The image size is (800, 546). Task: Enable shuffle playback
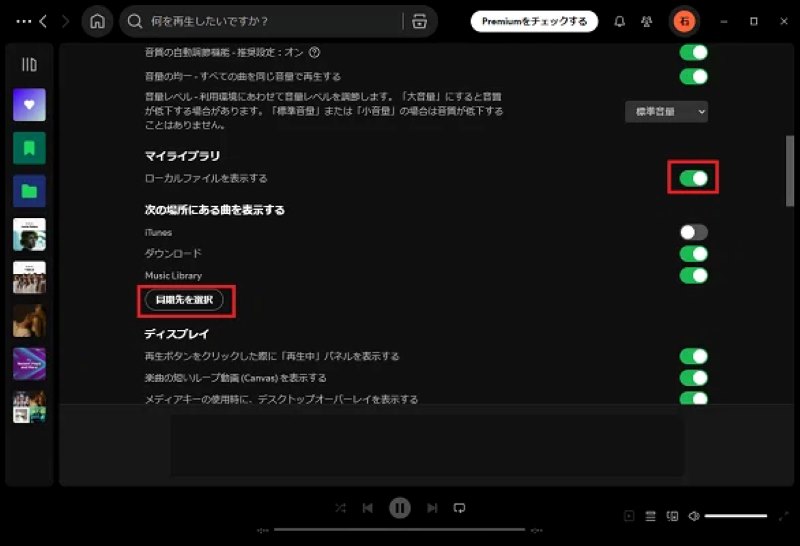[x=340, y=508]
